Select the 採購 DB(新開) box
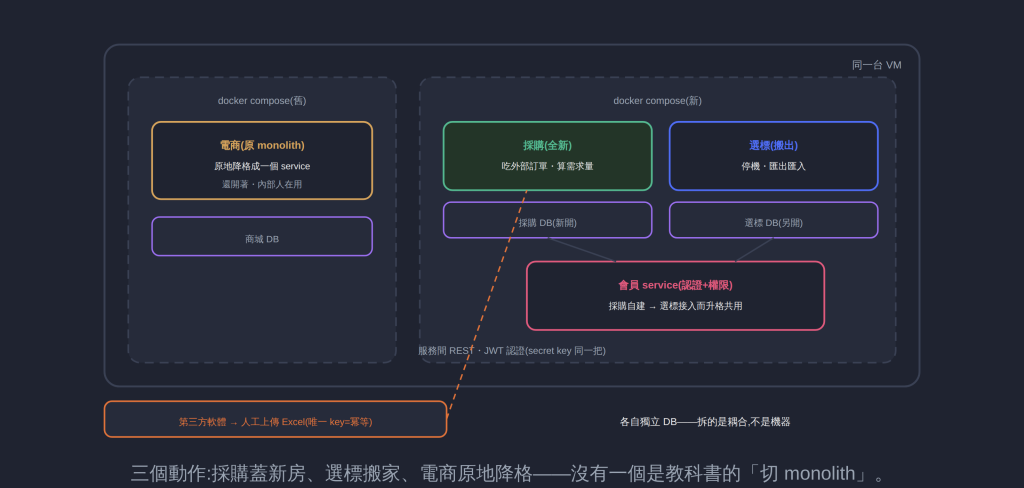The width and height of the screenshot is (1024, 488). pyautogui.click(x=547, y=220)
